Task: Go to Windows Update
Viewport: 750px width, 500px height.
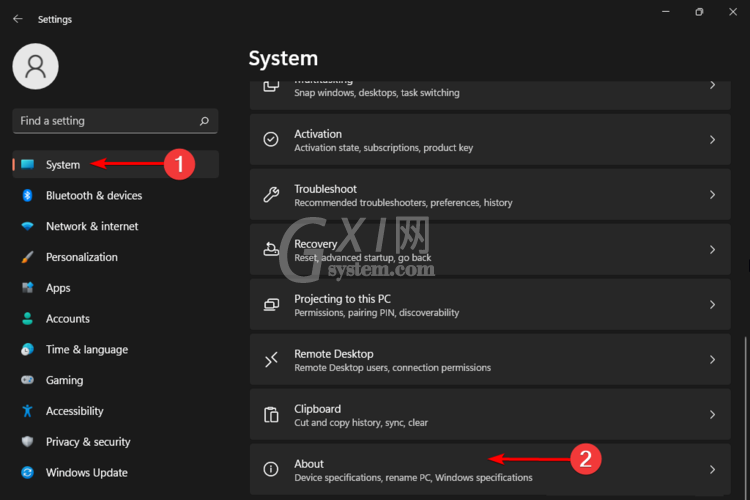Action: [x=115, y=472]
